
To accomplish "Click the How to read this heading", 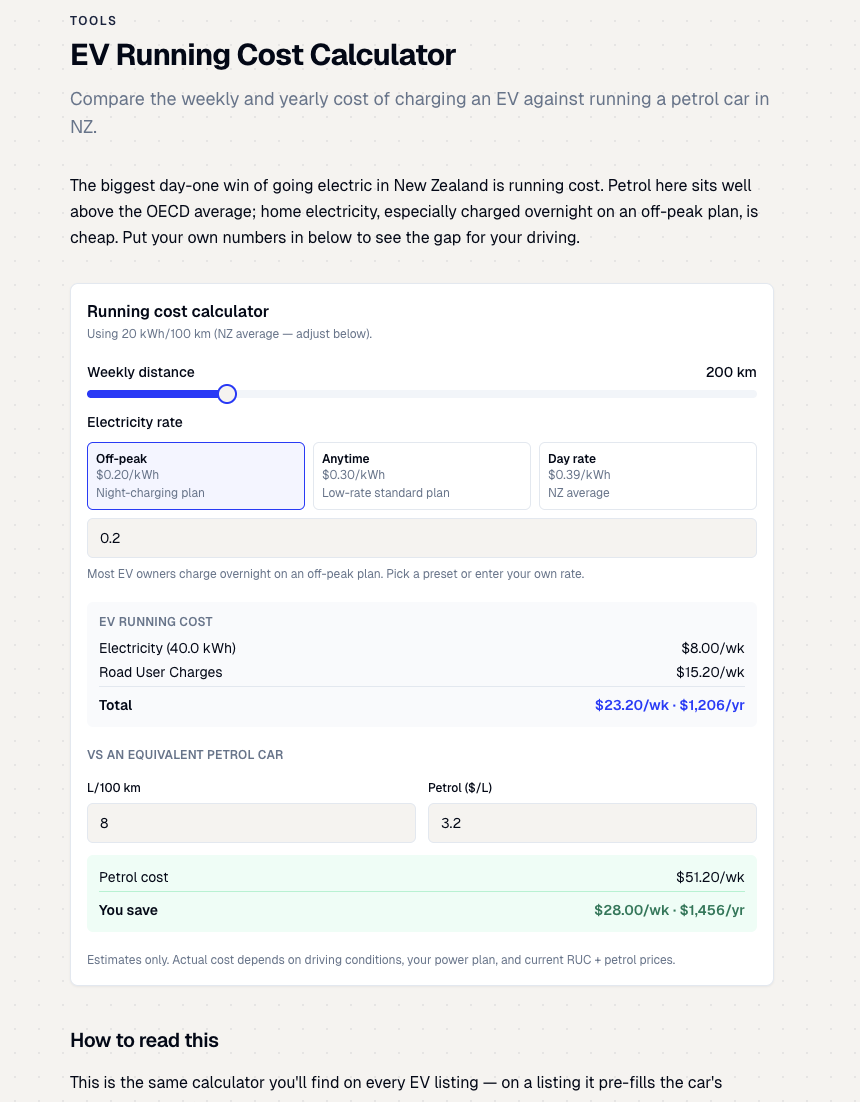I will (x=144, y=1040).
